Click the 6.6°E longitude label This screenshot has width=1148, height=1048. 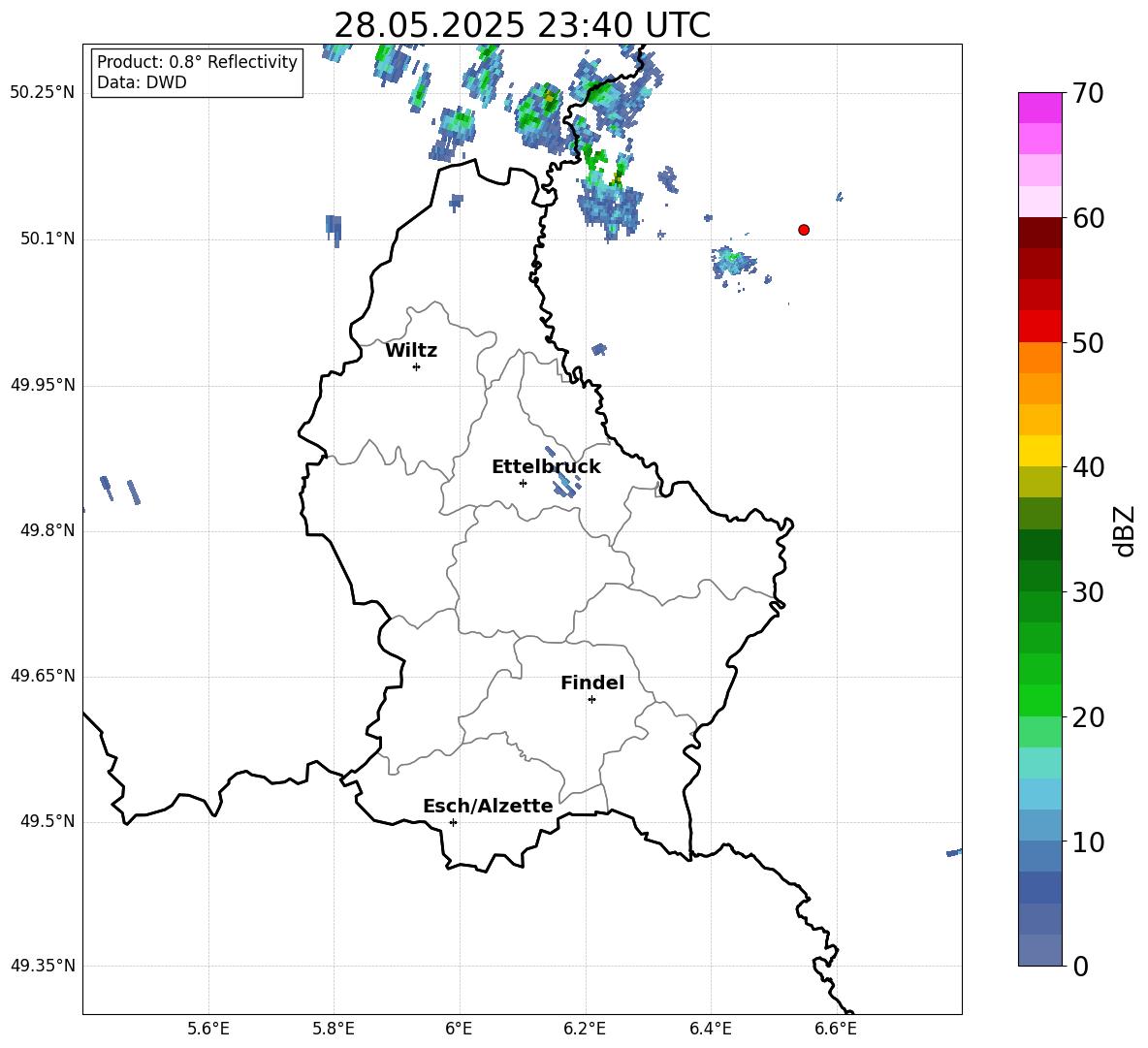click(x=836, y=1029)
